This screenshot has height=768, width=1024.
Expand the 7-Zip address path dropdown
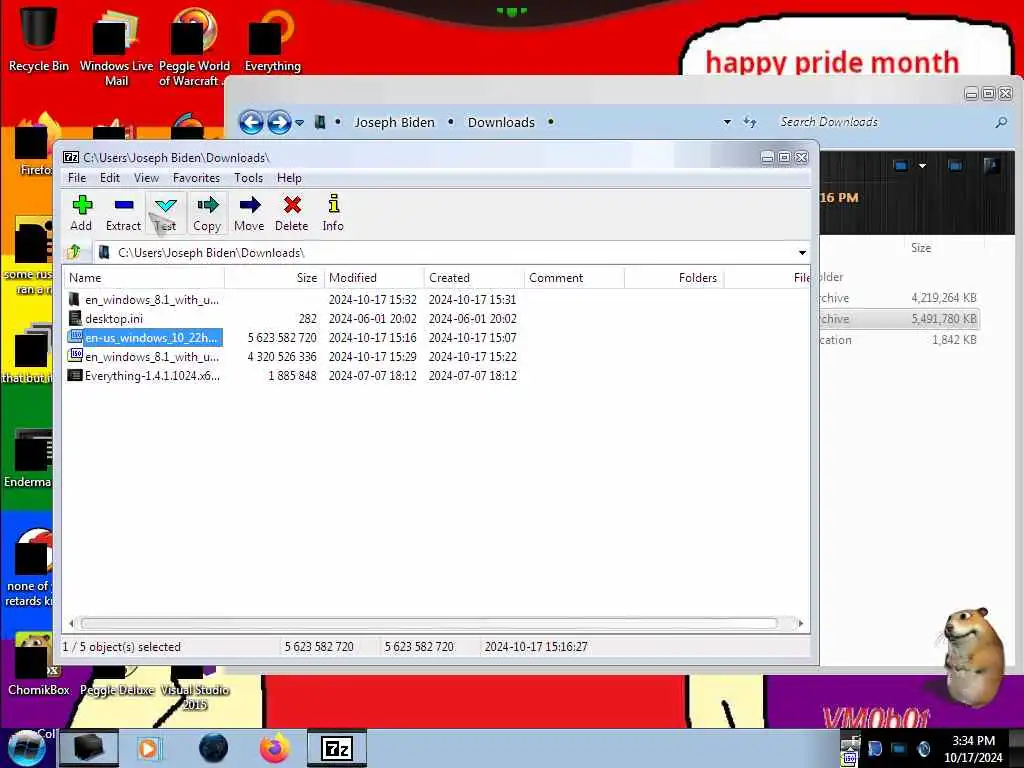tap(802, 253)
